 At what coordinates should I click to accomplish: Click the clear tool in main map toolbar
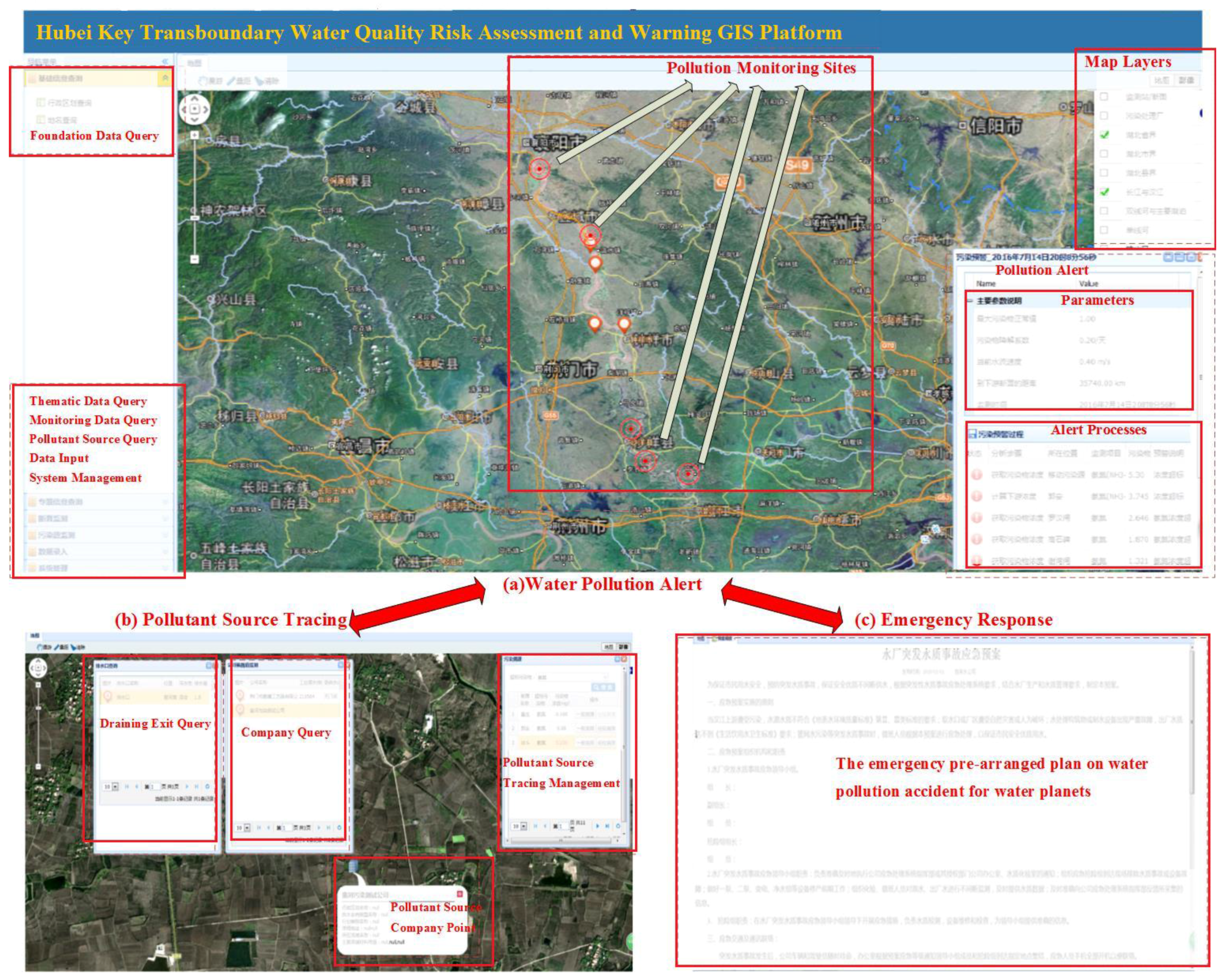266,81
